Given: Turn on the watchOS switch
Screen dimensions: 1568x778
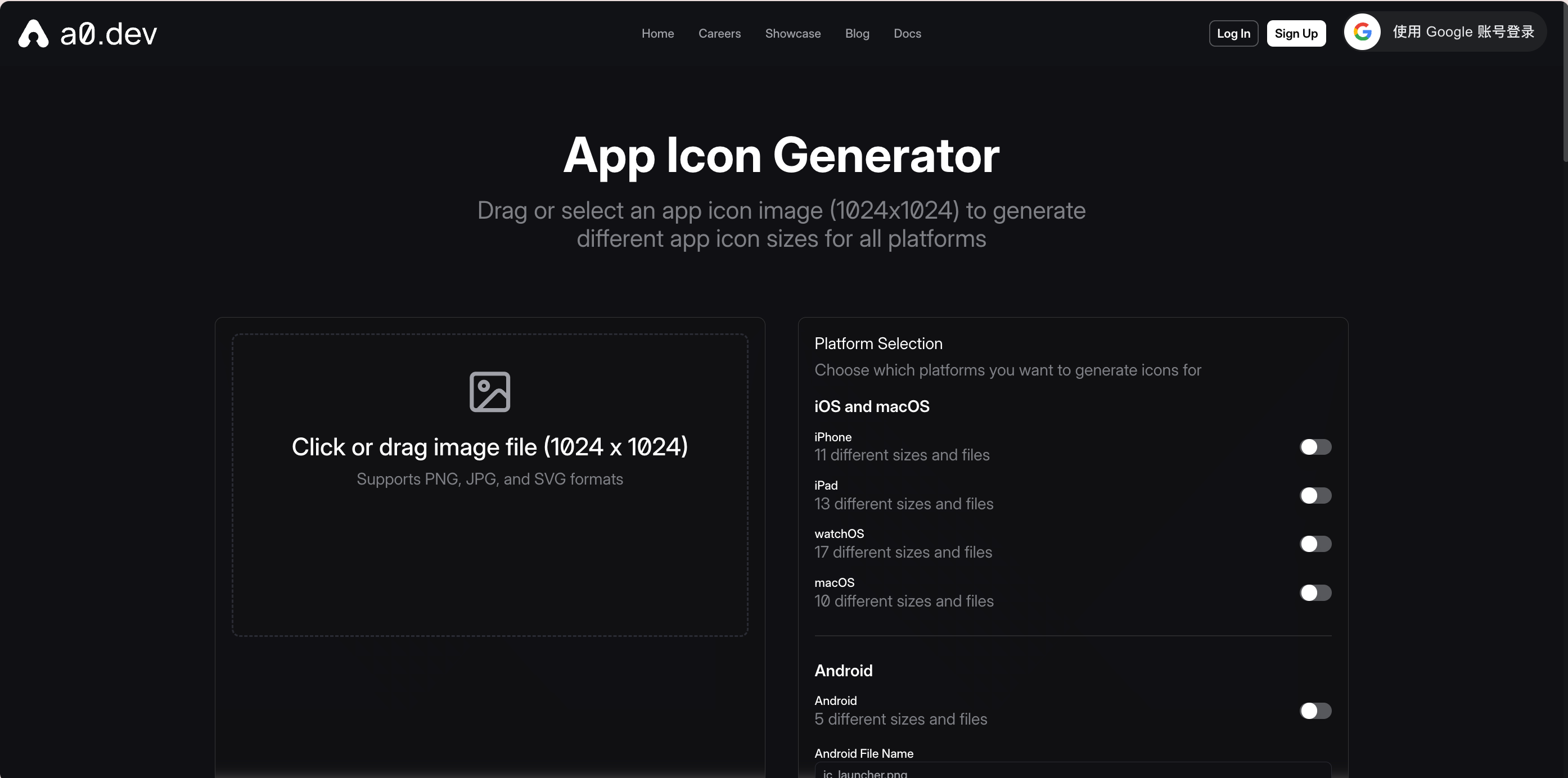Looking at the screenshot, I should [1315, 544].
